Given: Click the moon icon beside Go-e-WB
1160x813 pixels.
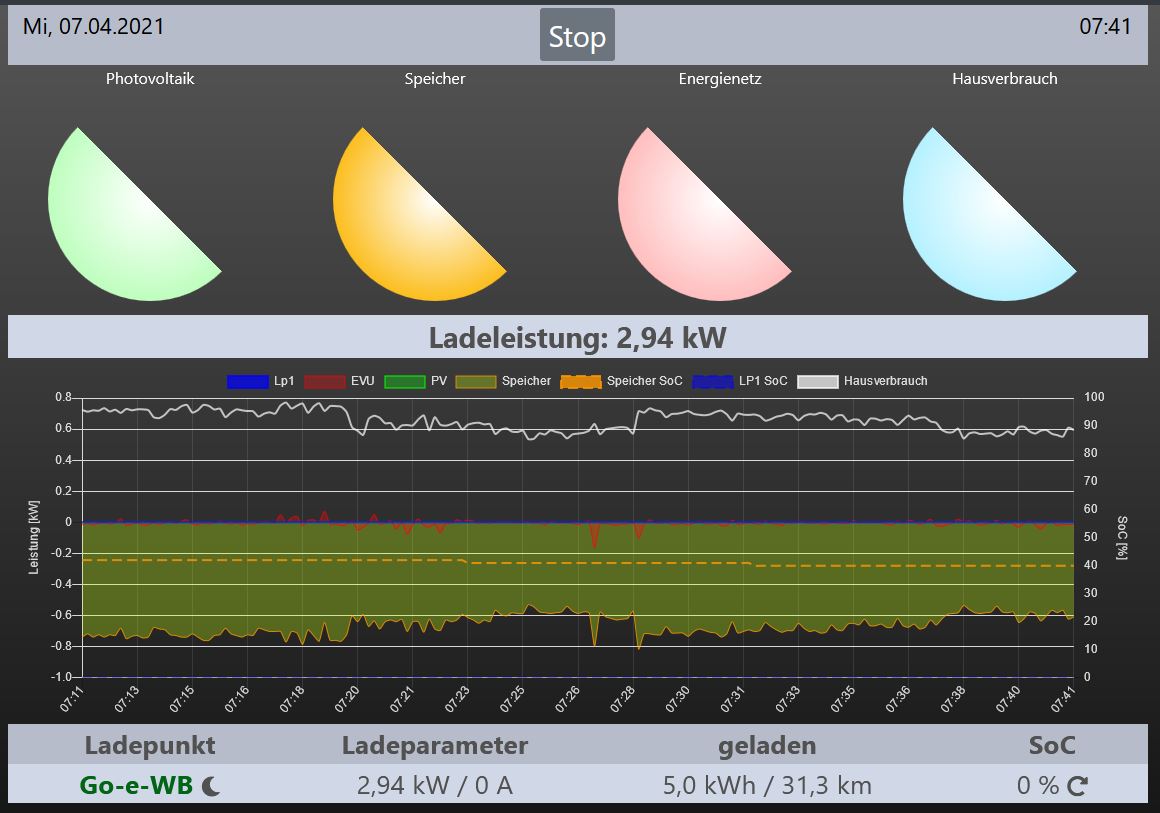Looking at the screenshot, I should pyautogui.click(x=211, y=787).
